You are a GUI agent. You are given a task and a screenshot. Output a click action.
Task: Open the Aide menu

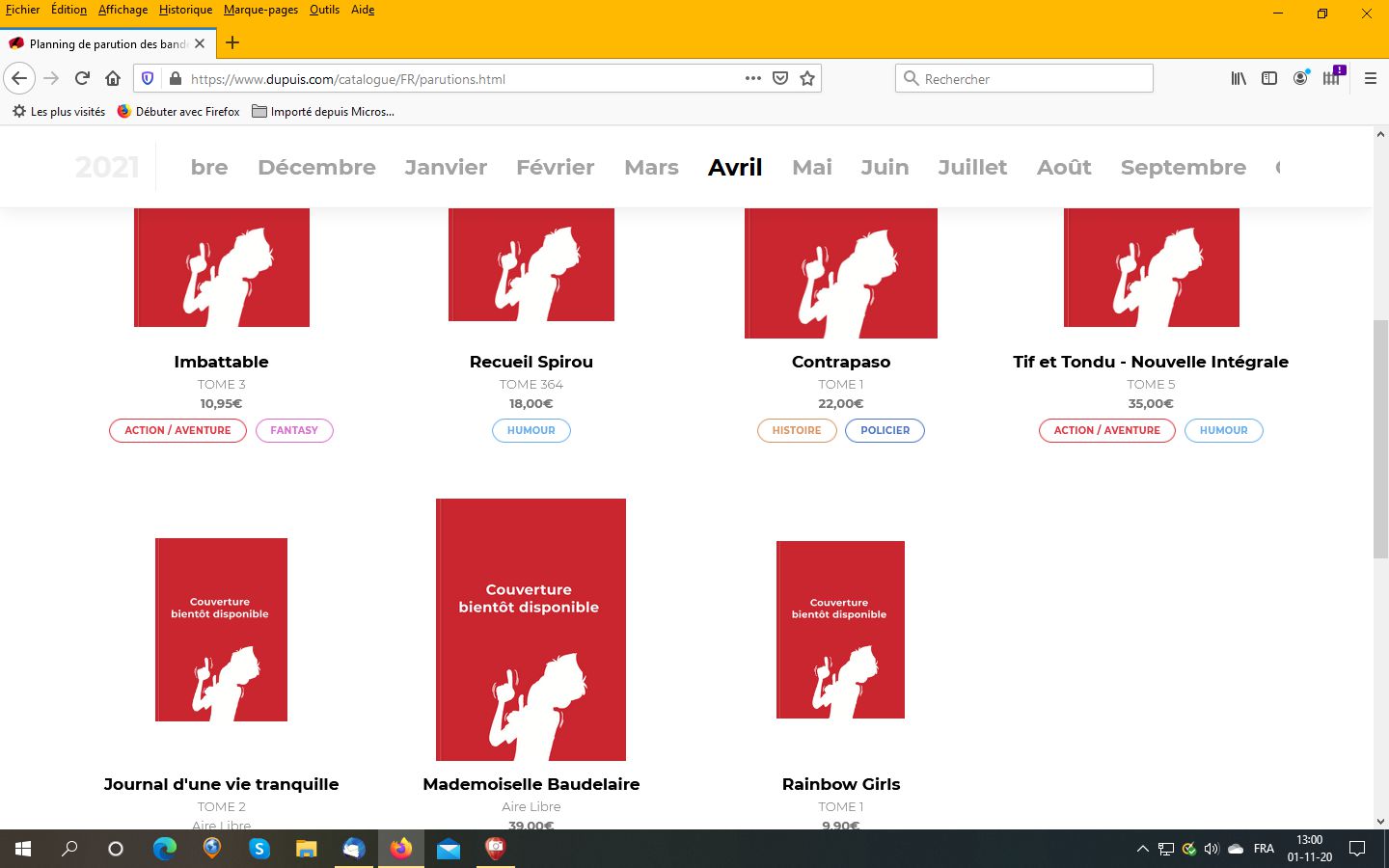click(363, 10)
